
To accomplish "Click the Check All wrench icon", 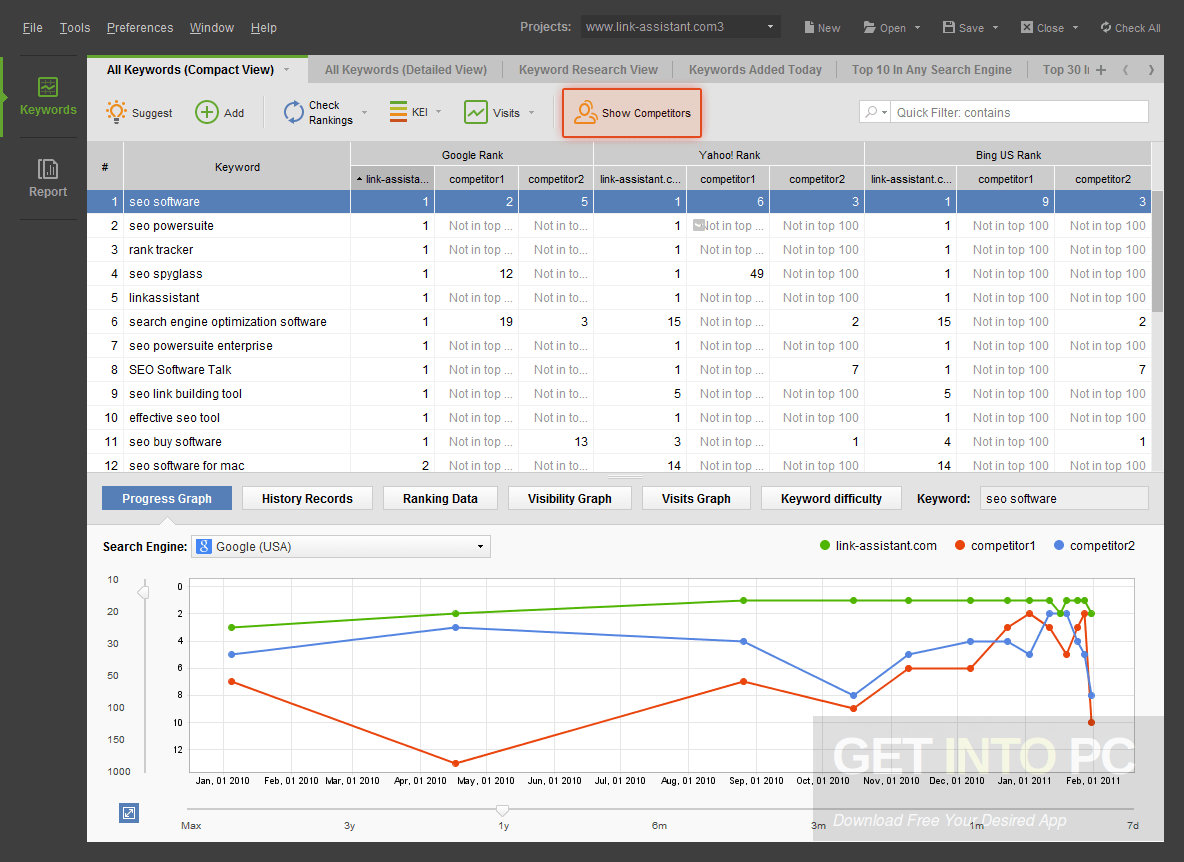I will pos(1105,27).
